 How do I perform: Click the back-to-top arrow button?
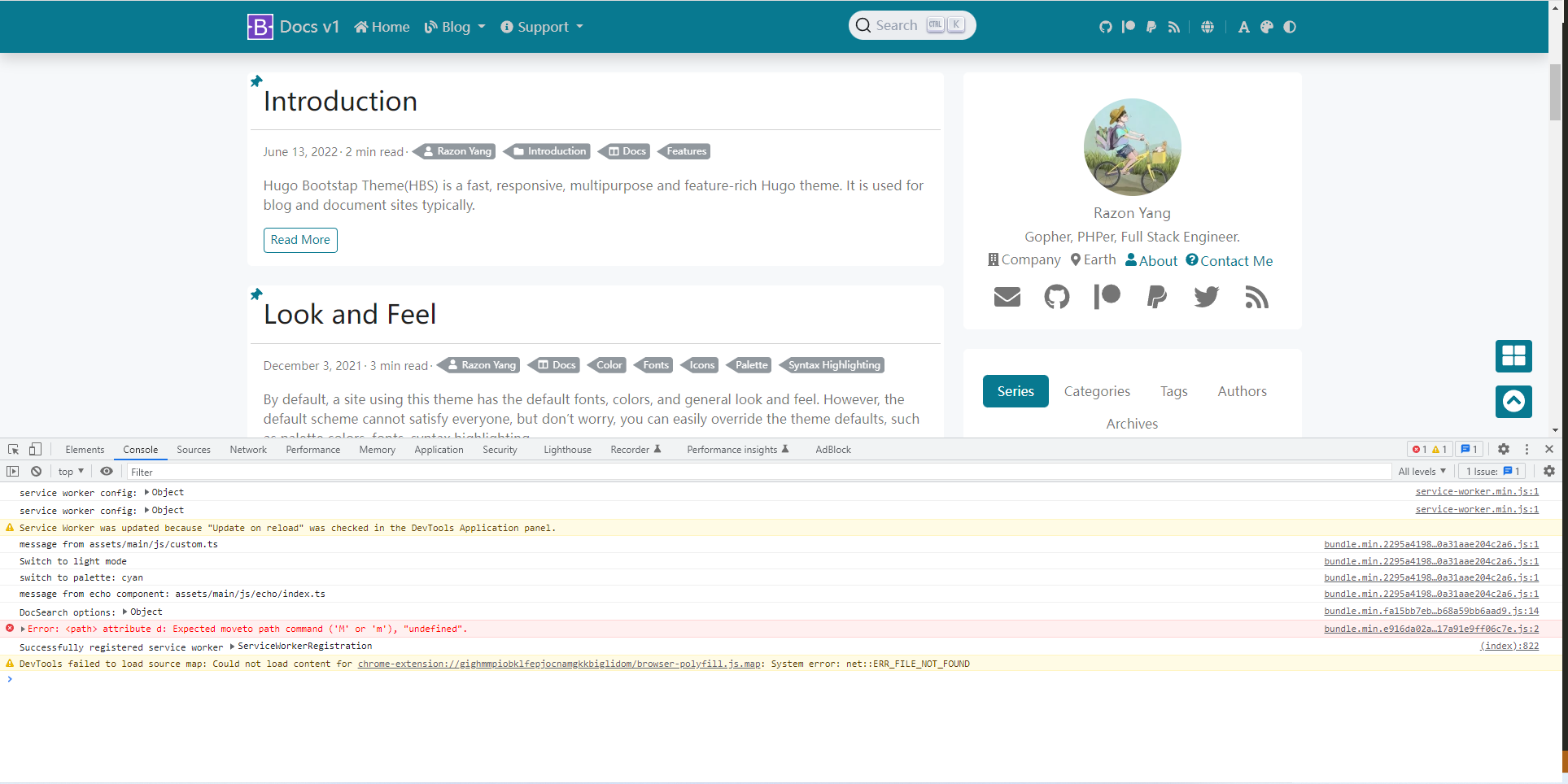(x=1513, y=401)
